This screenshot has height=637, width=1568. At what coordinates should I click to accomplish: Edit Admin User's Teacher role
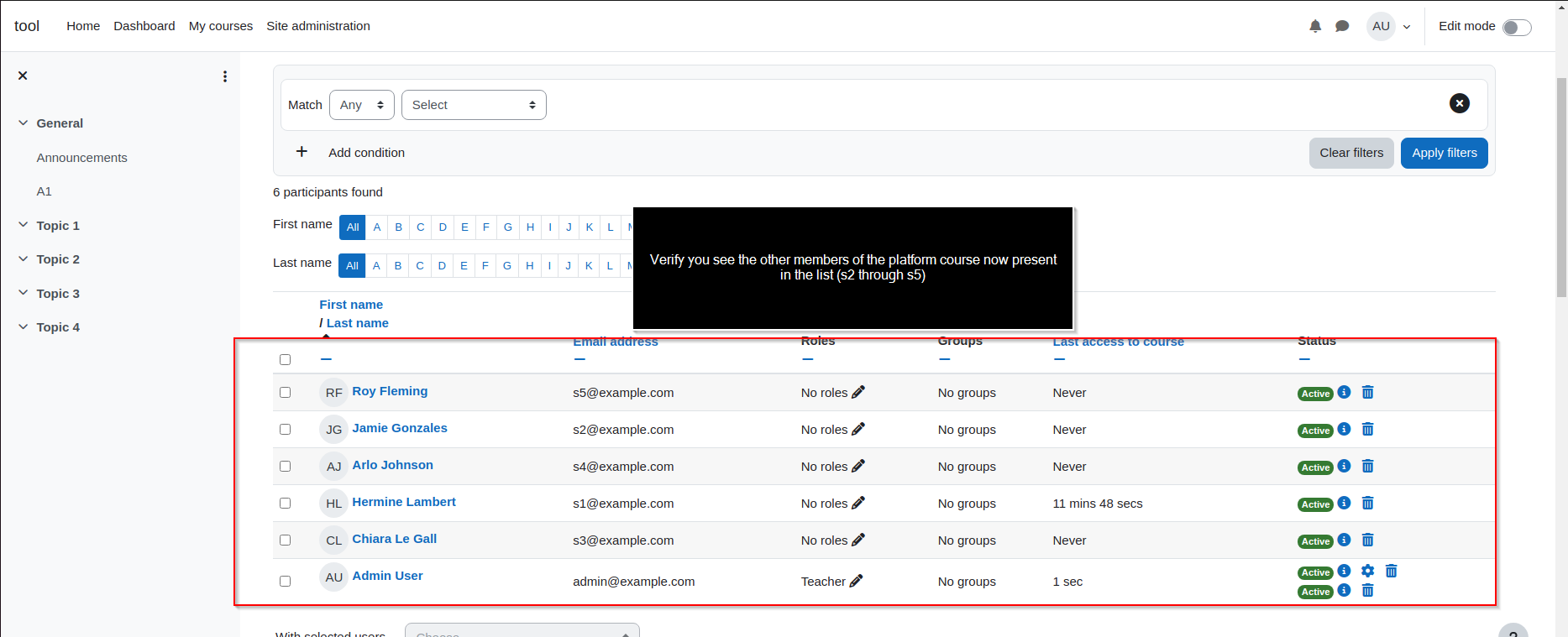coord(856,581)
